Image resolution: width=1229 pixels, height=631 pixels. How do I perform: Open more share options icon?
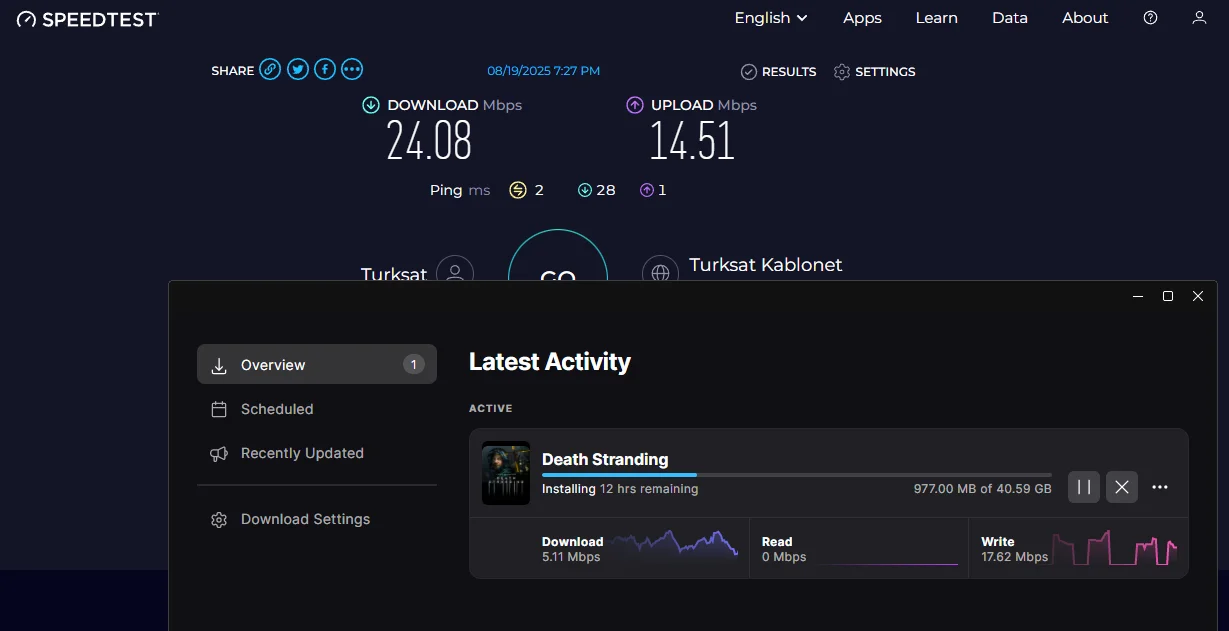[352, 70]
